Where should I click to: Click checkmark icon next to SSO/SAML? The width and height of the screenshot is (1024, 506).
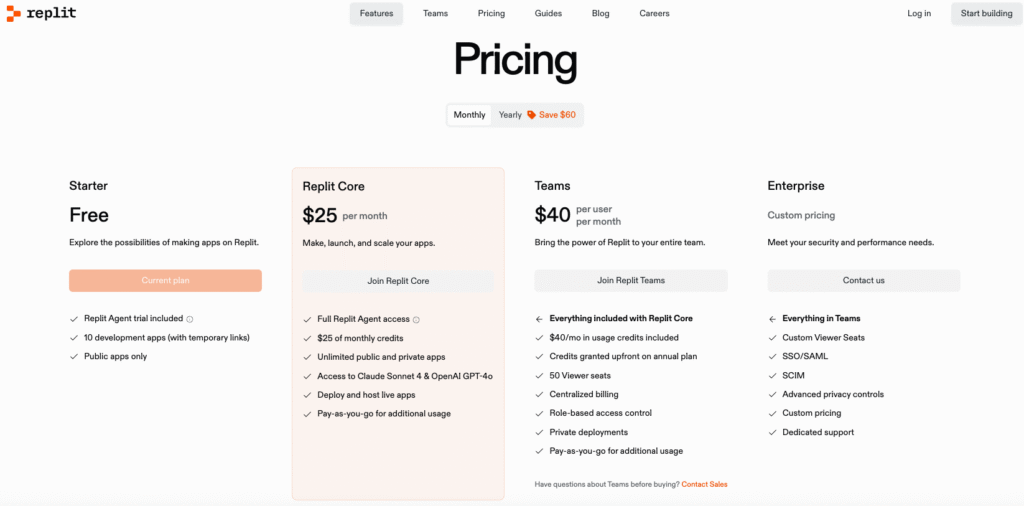click(x=772, y=357)
